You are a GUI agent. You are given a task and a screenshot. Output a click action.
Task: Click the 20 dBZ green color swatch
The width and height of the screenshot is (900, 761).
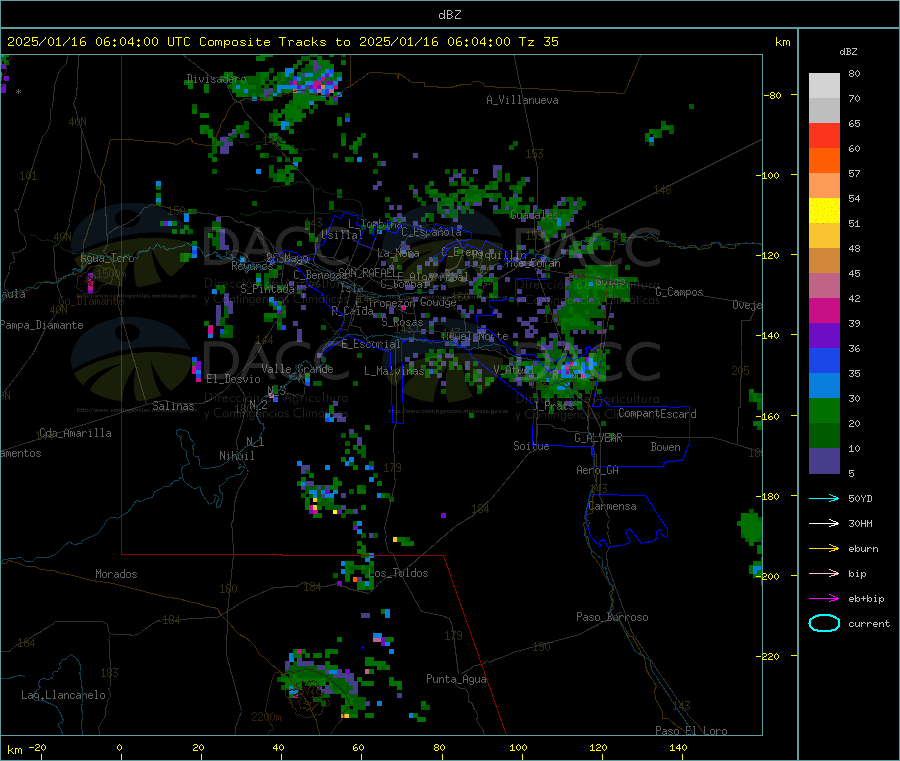824,410
